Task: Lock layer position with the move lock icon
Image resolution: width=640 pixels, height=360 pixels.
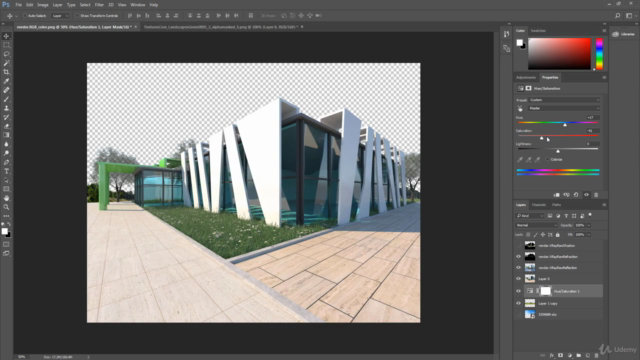Action: [x=543, y=235]
